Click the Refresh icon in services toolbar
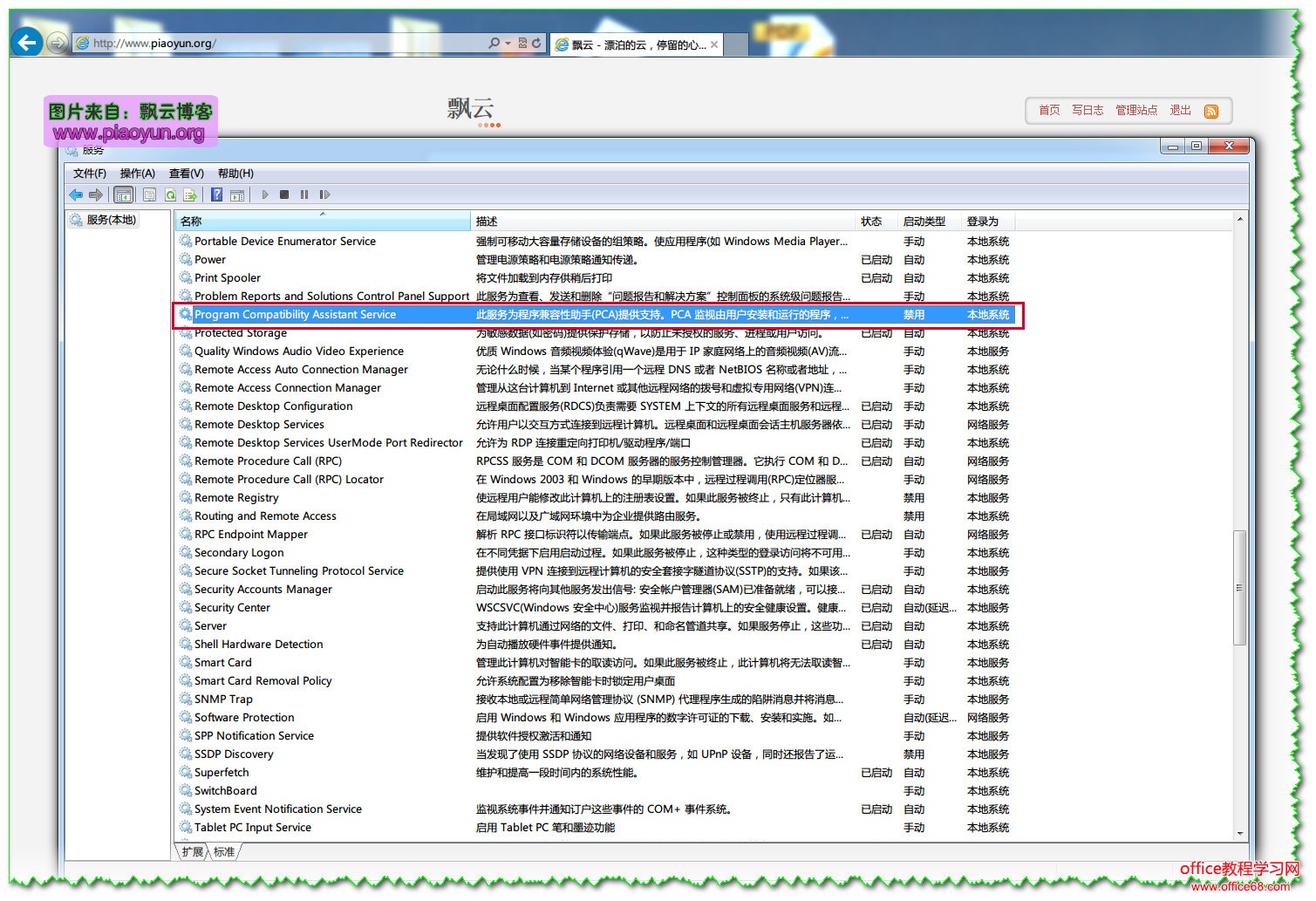This screenshot has width=1316, height=901. coord(171,195)
